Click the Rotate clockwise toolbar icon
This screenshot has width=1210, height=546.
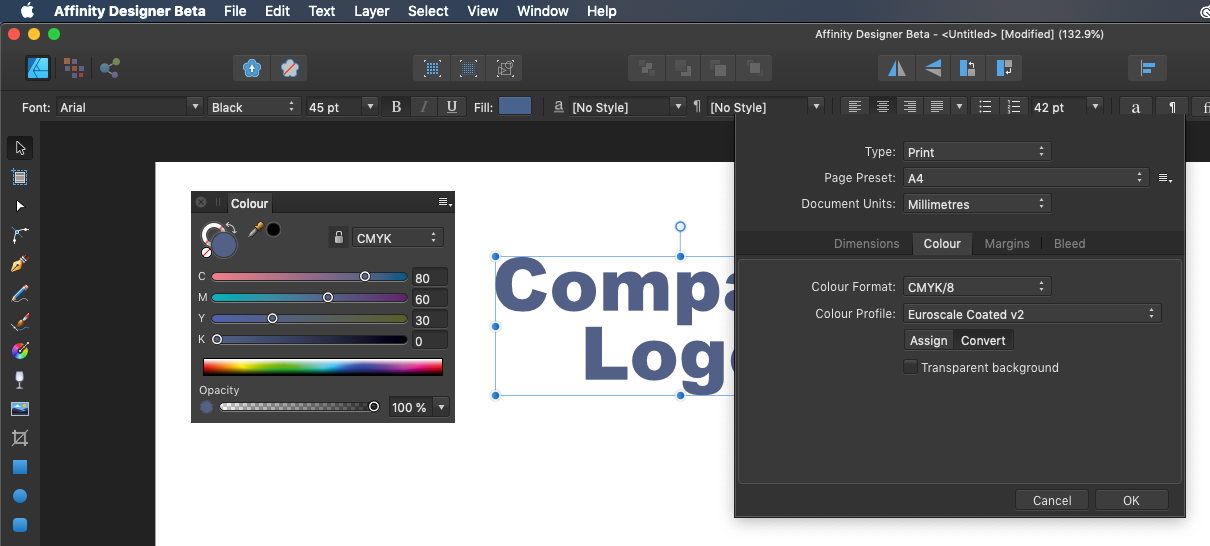[1002, 68]
